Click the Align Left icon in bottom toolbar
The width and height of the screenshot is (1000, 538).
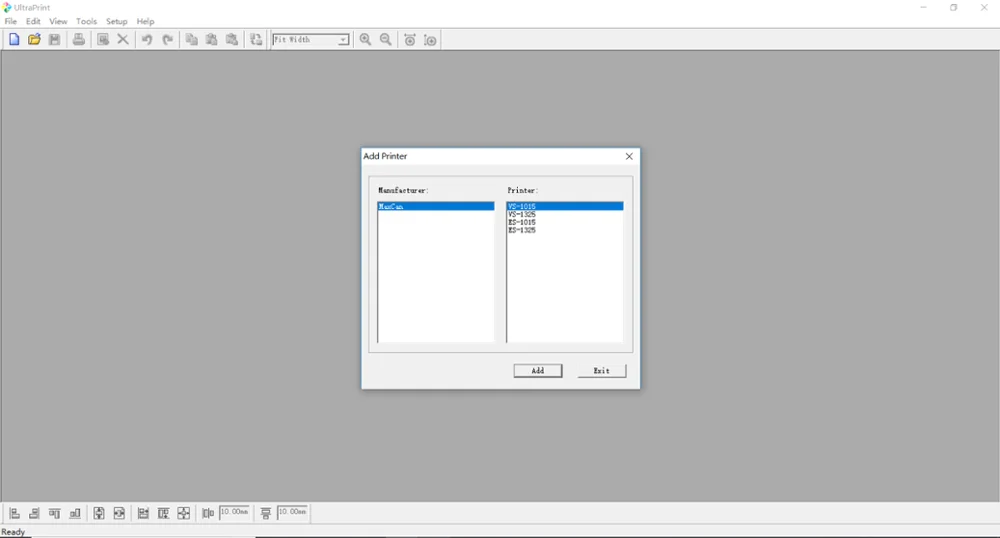(15, 513)
